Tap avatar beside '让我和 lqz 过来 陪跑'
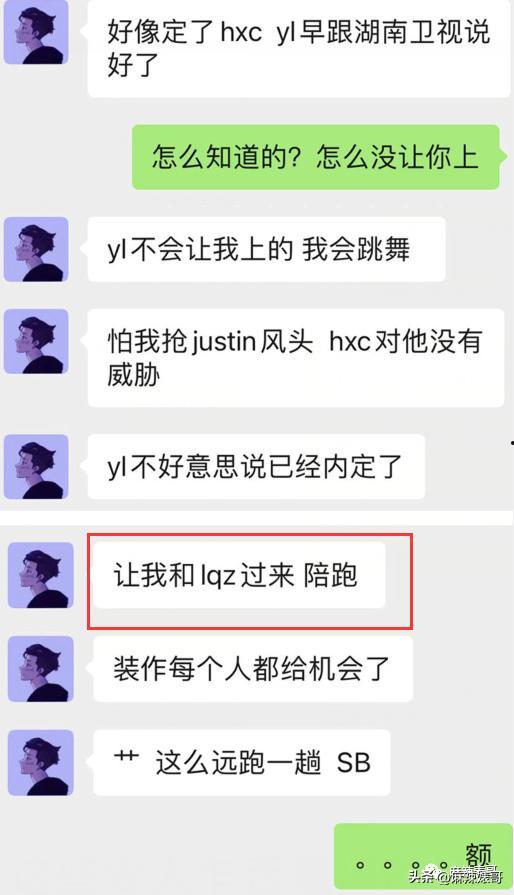Viewport: 514px width, 895px height. (x=41, y=575)
